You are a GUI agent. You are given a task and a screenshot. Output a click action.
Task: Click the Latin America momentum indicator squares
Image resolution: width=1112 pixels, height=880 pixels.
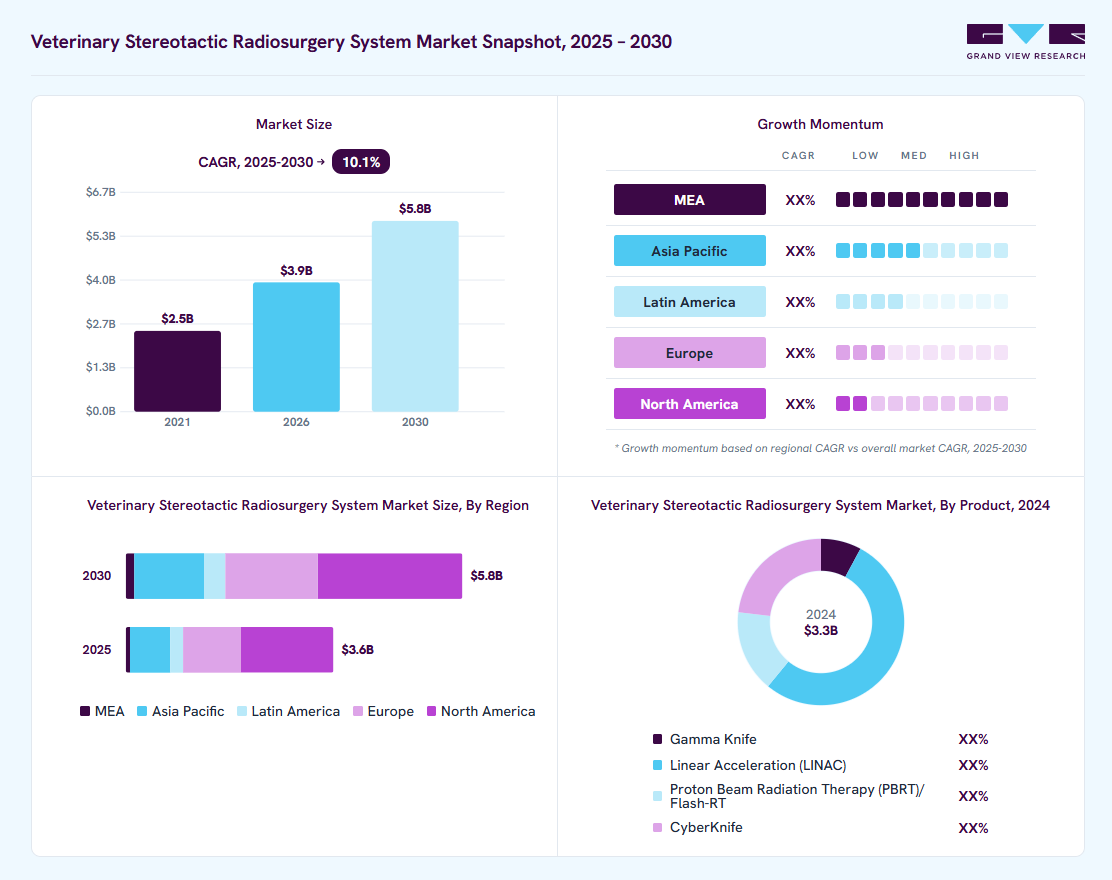[922, 302]
